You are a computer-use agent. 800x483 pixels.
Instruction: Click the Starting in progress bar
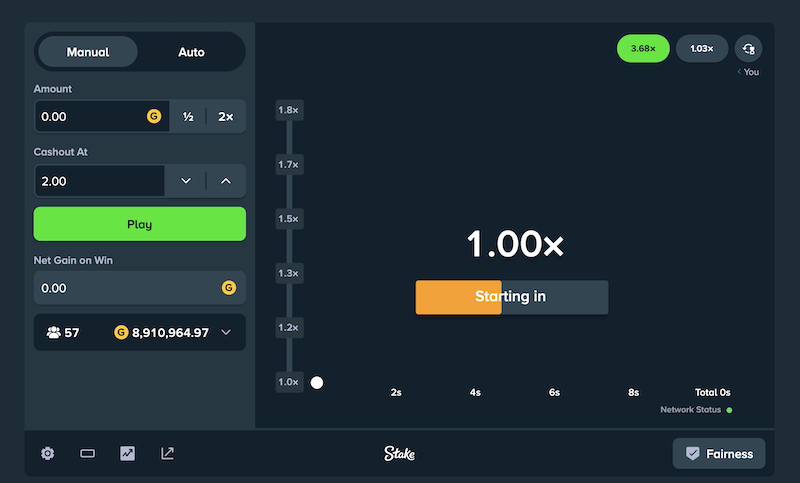click(511, 297)
